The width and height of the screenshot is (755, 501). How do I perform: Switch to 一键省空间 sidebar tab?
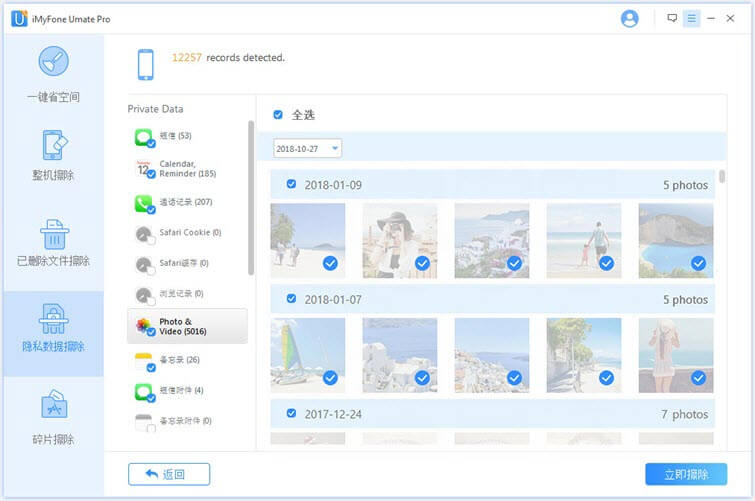click(x=53, y=75)
